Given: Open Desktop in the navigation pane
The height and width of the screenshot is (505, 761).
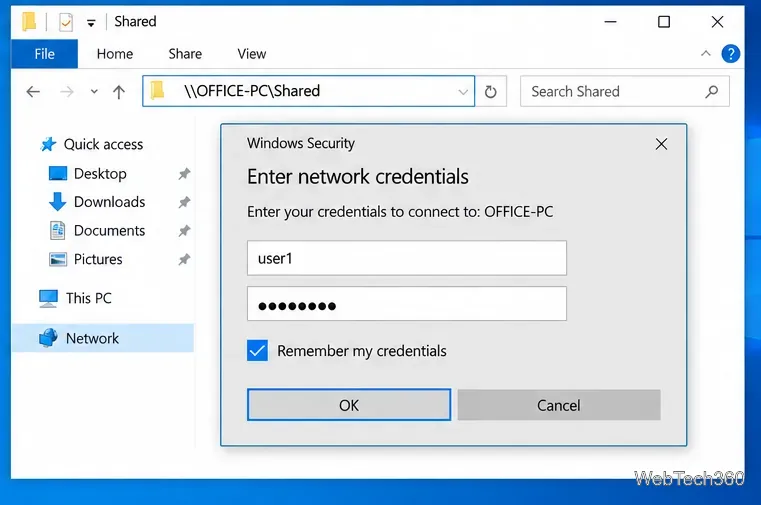Looking at the screenshot, I should click(x=100, y=173).
